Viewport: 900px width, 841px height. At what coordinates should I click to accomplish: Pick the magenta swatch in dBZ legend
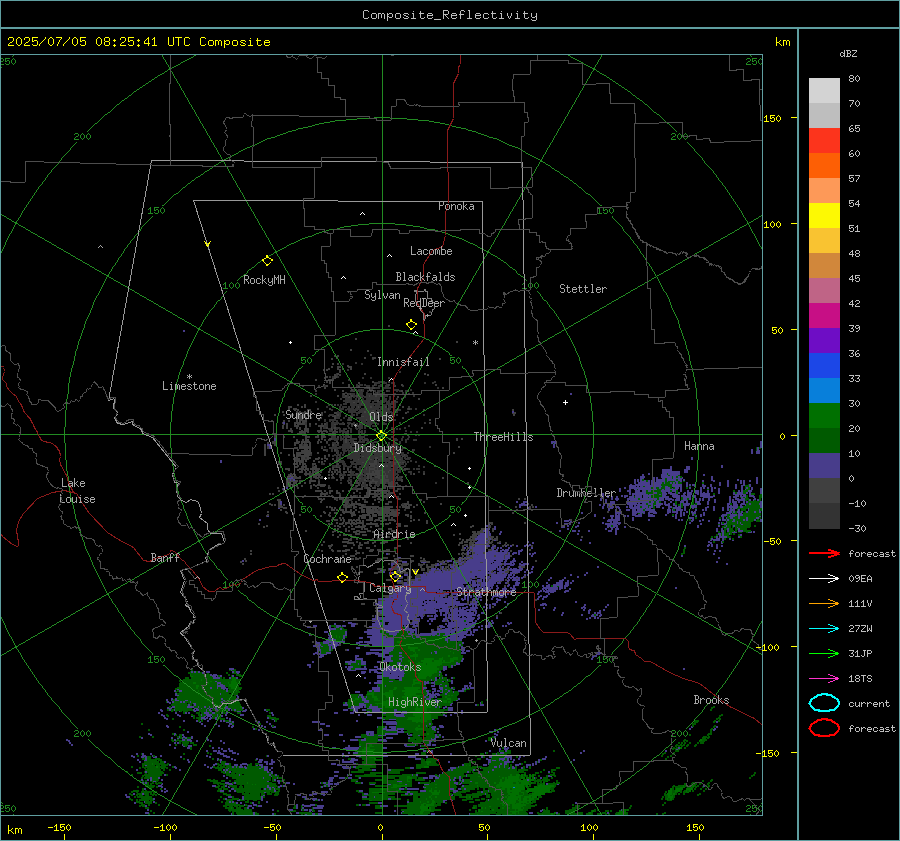tap(824, 316)
